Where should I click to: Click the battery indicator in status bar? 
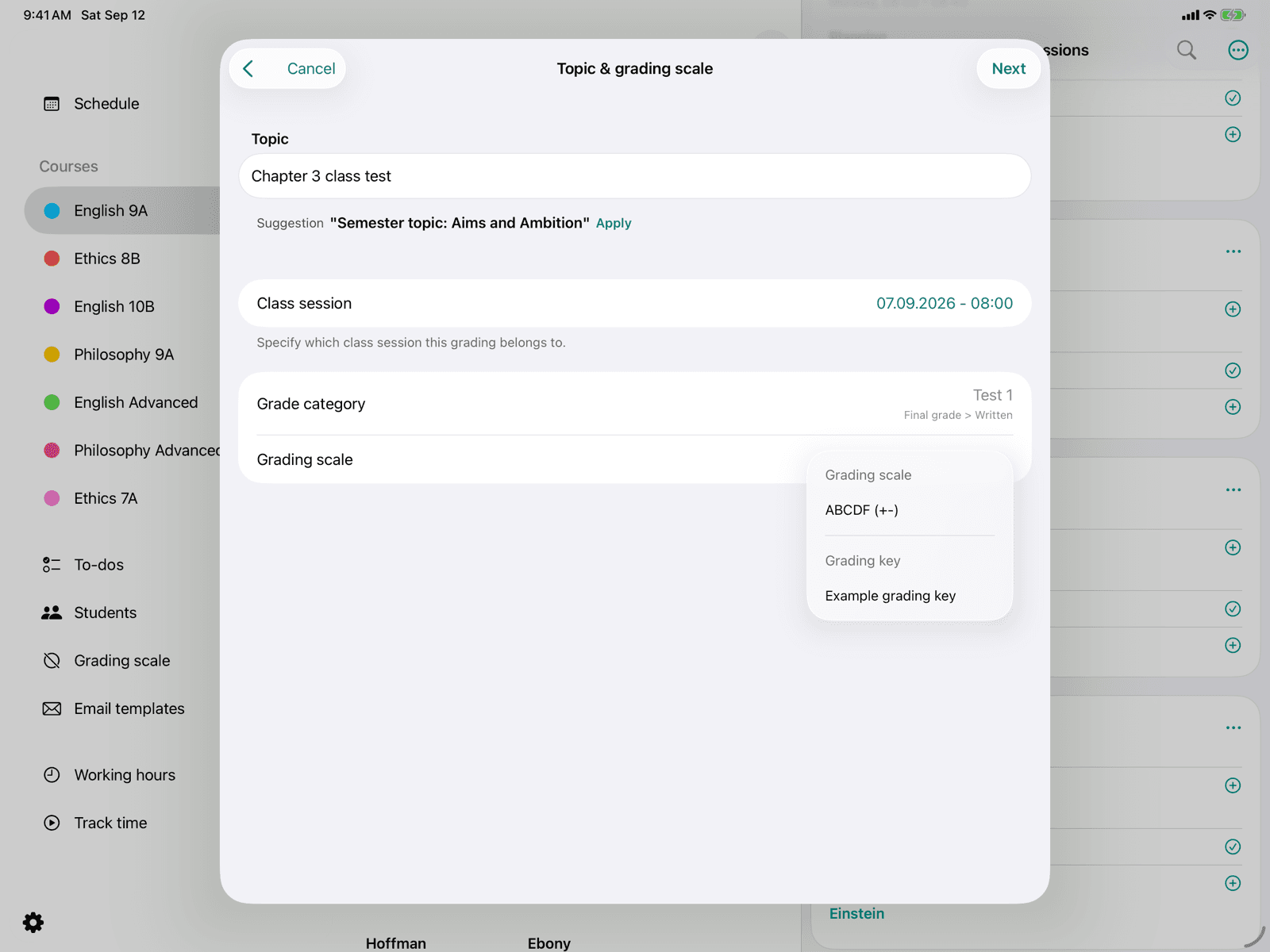coord(1233,15)
